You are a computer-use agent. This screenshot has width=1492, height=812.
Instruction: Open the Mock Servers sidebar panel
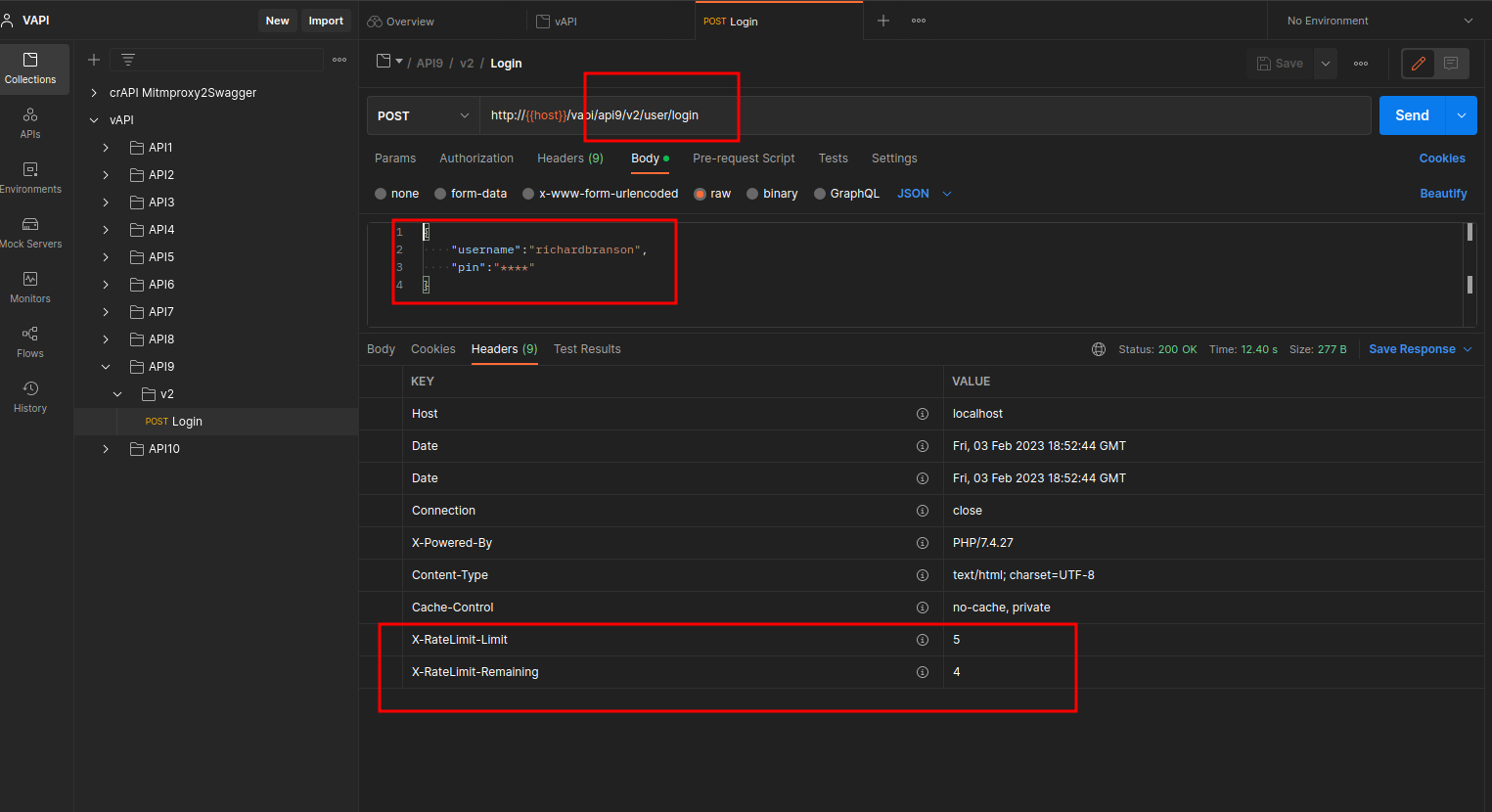click(x=30, y=233)
